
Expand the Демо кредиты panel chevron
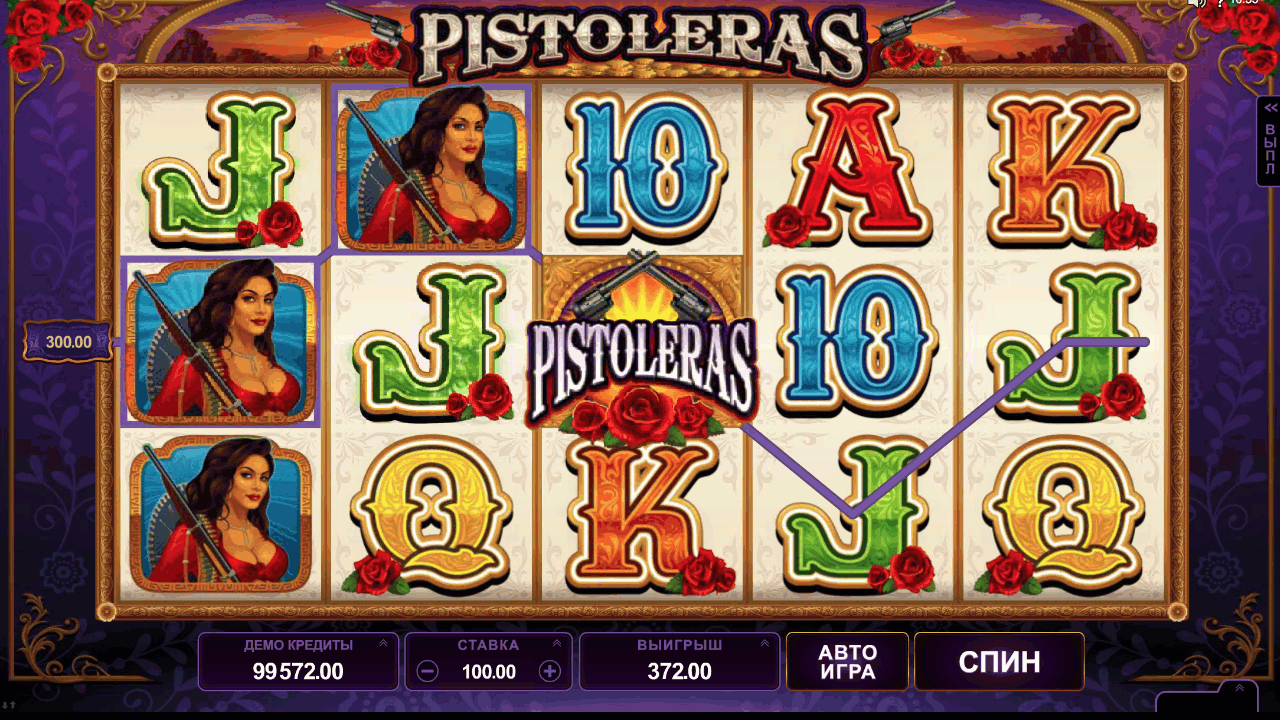[383, 644]
